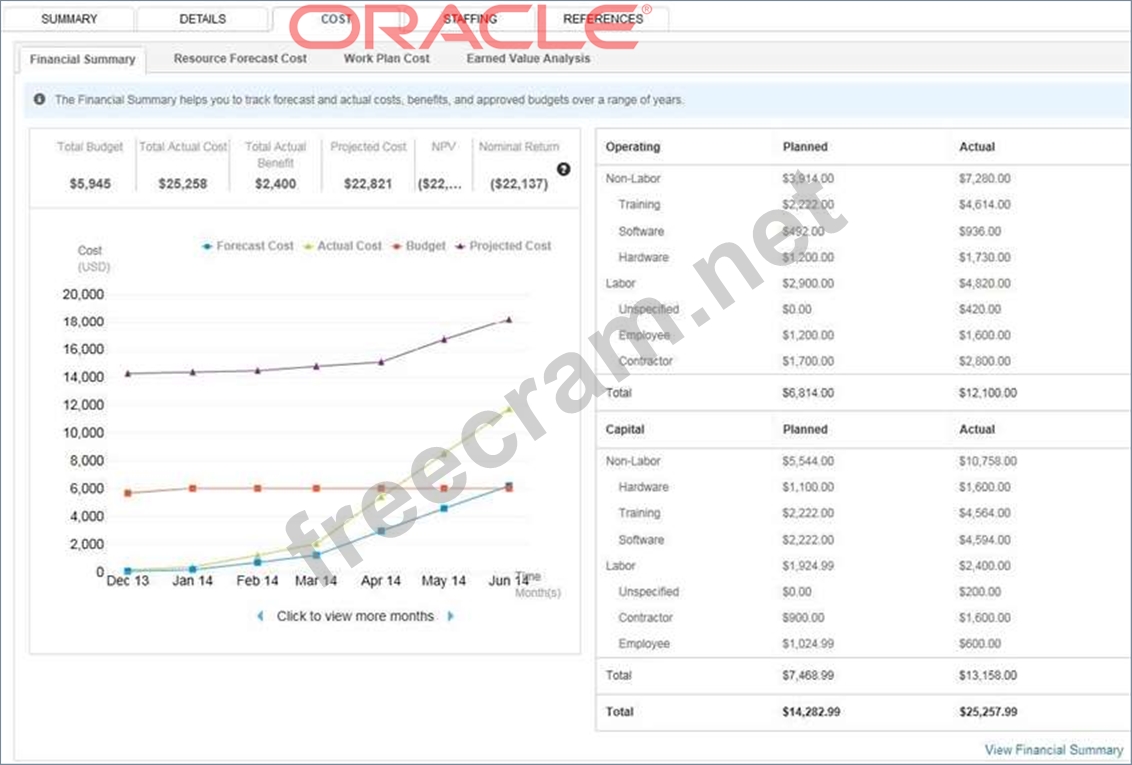This screenshot has width=1132, height=765.
Task: Open the REFERENCES tab
Action: (x=603, y=19)
